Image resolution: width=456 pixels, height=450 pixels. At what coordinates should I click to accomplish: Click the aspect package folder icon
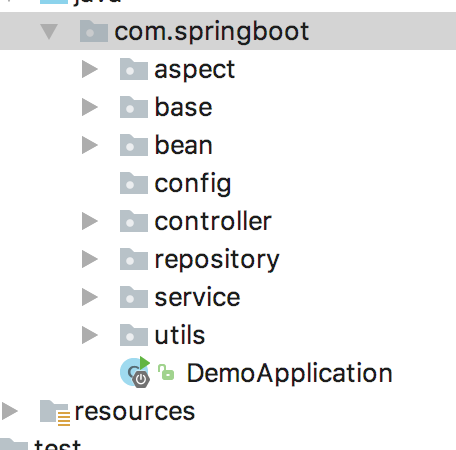click(134, 69)
